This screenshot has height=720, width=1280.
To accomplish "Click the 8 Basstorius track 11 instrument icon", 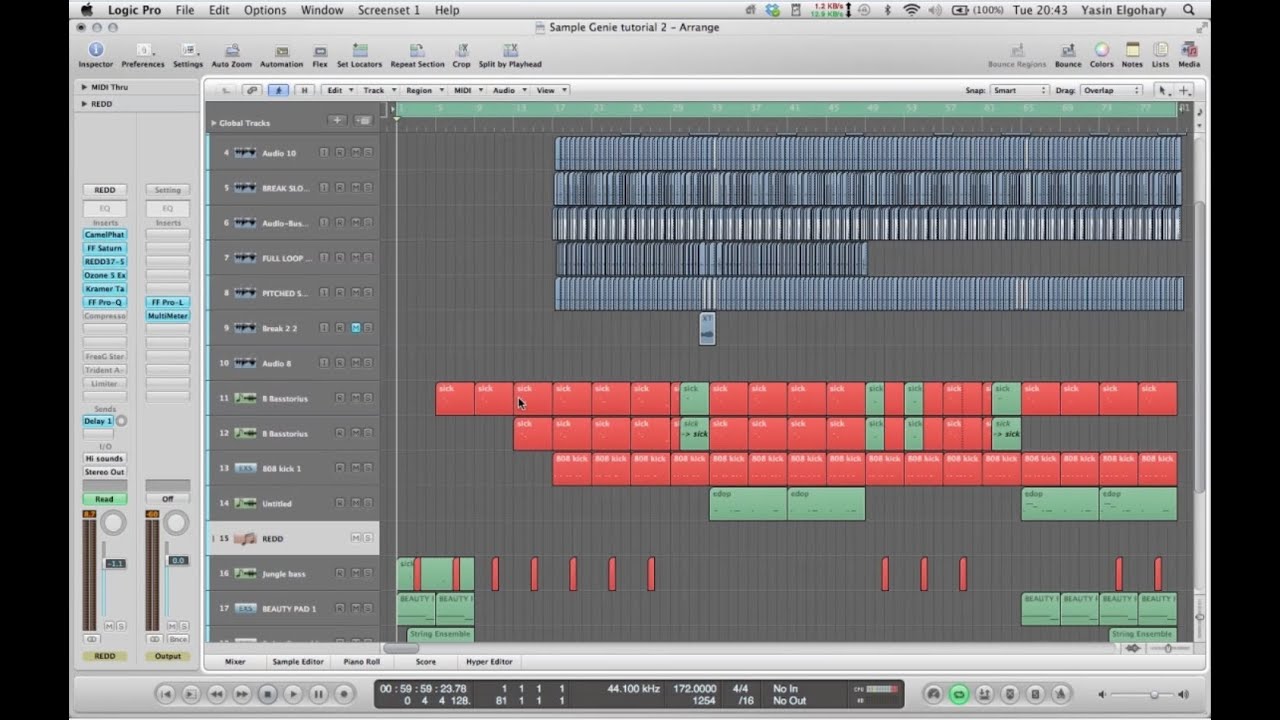I will [244, 398].
